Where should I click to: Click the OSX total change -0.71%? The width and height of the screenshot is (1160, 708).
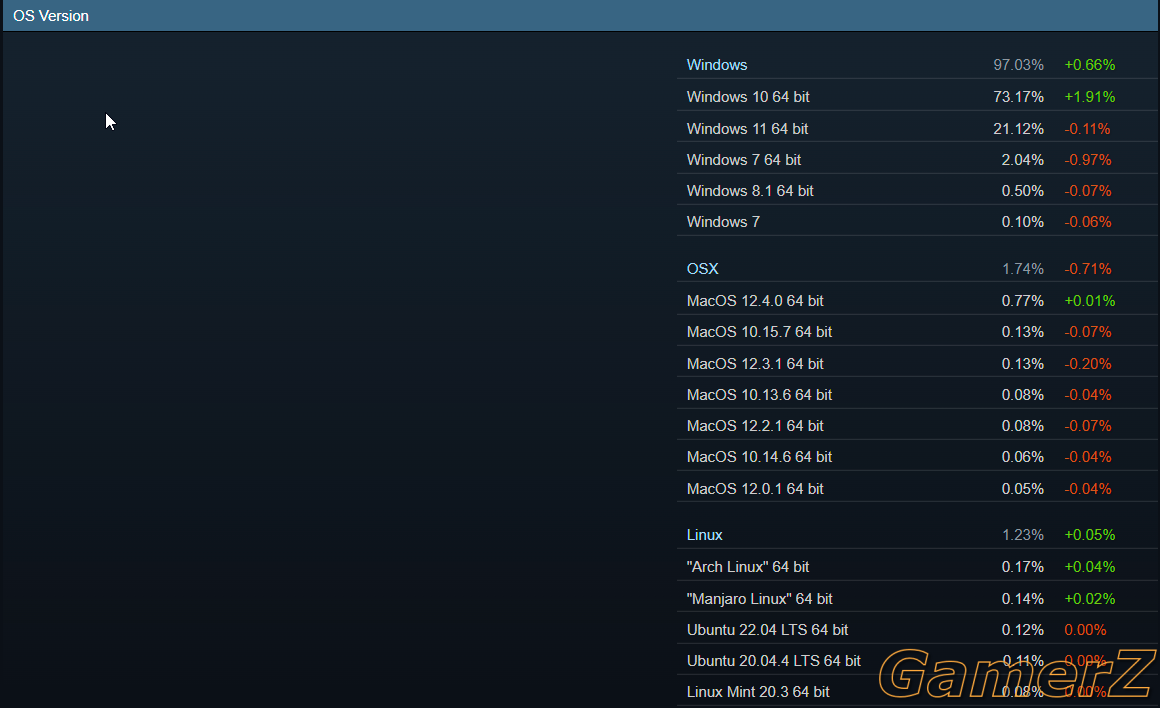pyautogui.click(x=1088, y=269)
